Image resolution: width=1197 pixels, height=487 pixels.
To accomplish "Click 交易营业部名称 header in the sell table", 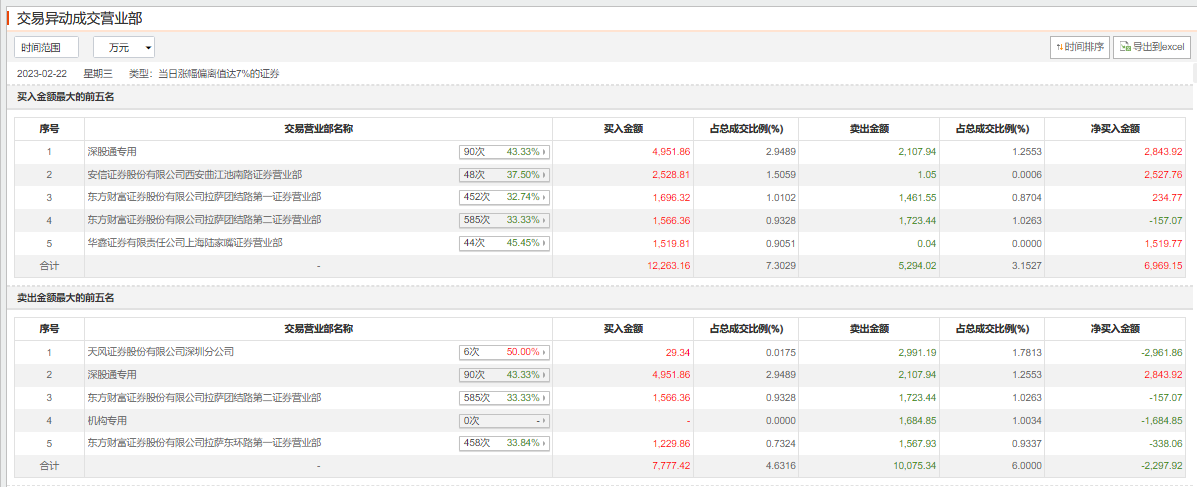I will (x=318, y=329).
